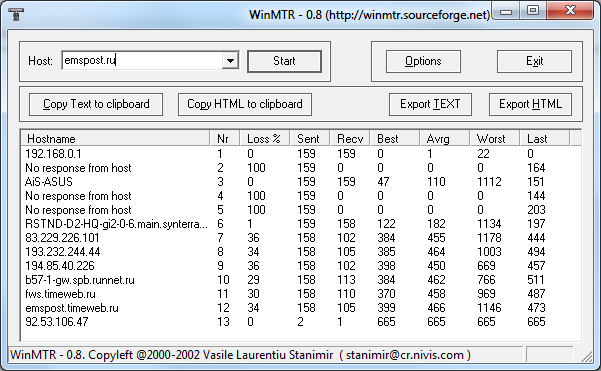Click the Loss % column header

point(265,138)
